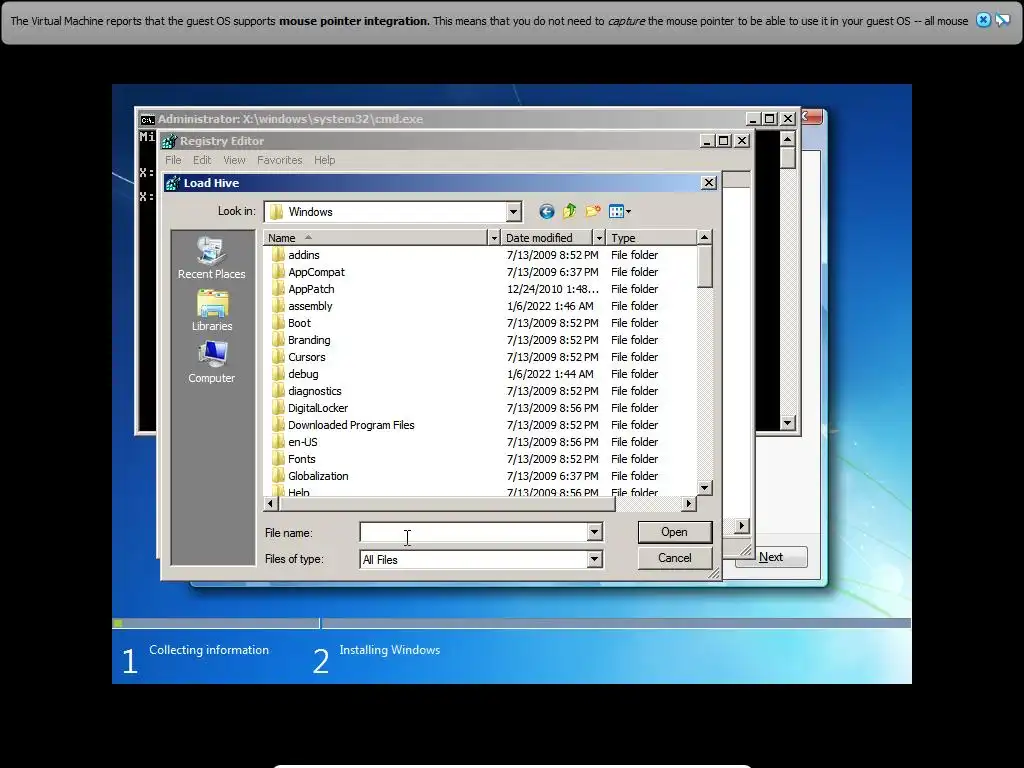Viewport: 1024px width, 768px height.
Task: Open the Date modified column filter arrow
Action: coord(599,238)
